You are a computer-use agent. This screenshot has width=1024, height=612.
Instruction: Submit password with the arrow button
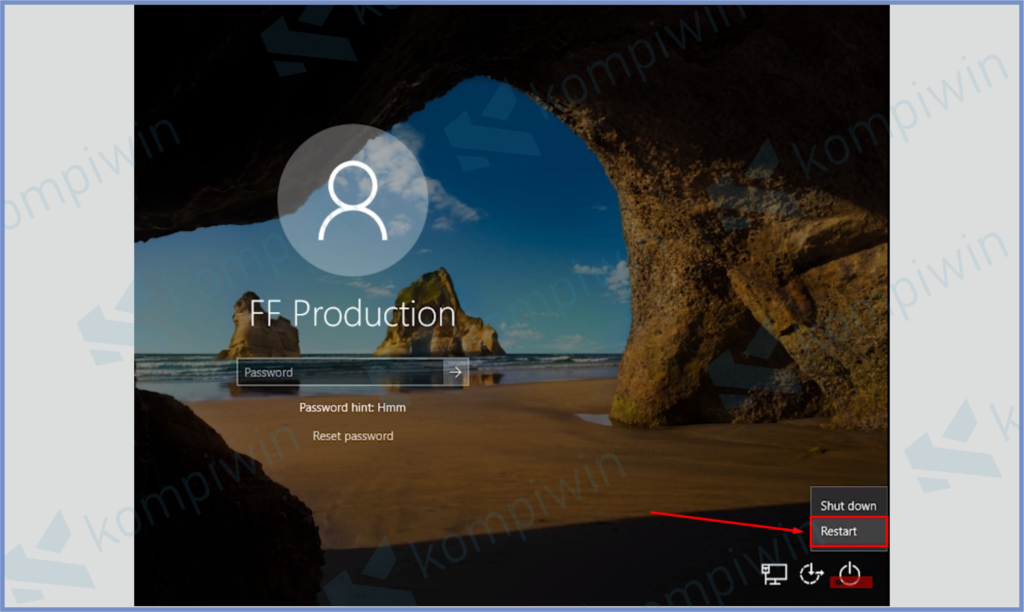(456, 372)
